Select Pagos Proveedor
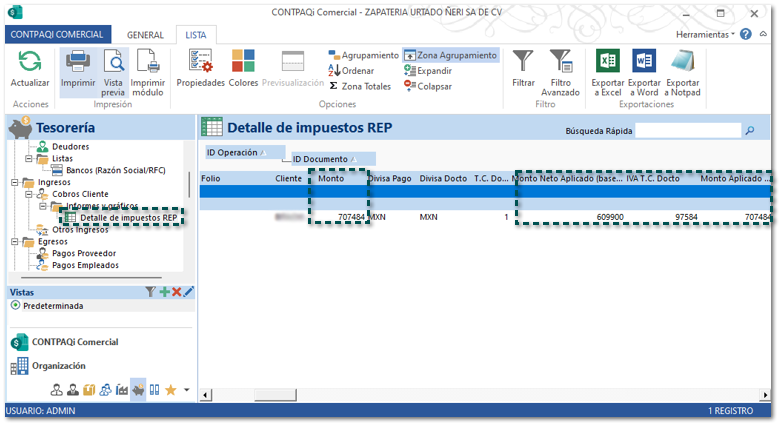Viewport: 784px width, 426px height. pyautogui.click(x=84, y=254)
